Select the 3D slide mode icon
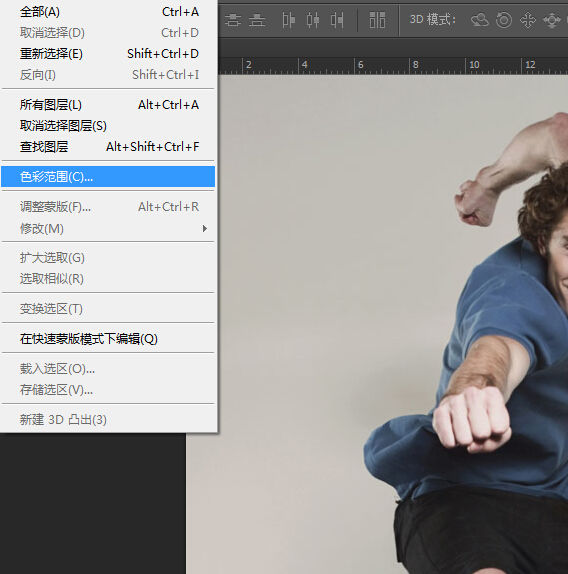This screenshot has height=574, width=568. coord(552,20)
